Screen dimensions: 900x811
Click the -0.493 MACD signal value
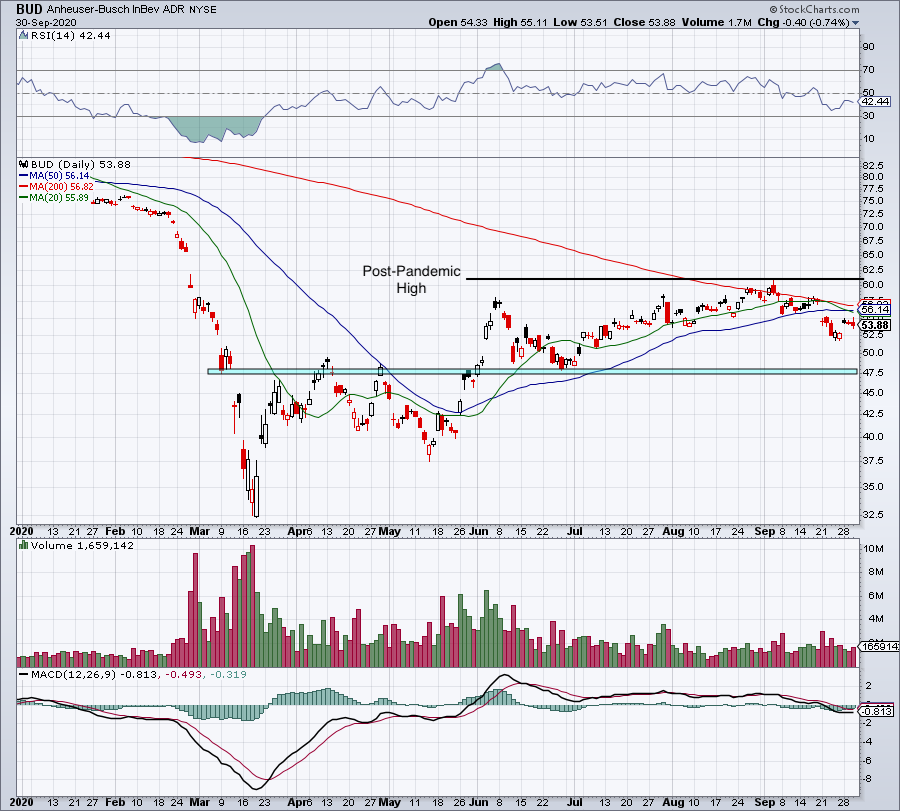pos(184,674)
